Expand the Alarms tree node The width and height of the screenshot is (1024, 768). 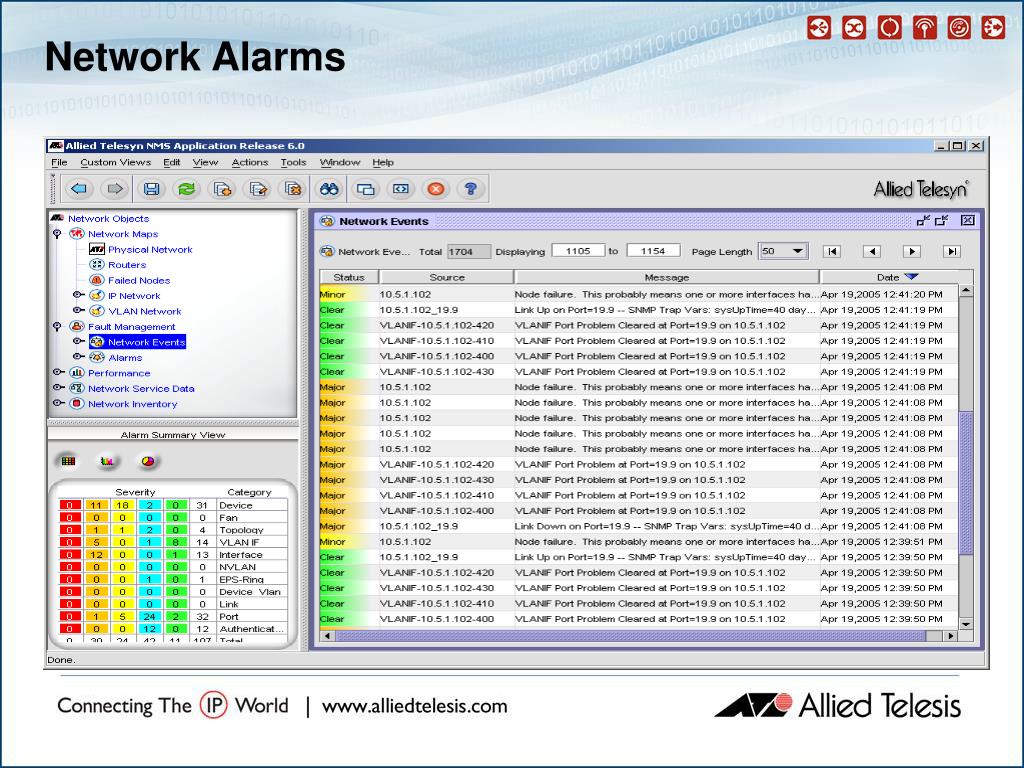[x=78, y=357]
